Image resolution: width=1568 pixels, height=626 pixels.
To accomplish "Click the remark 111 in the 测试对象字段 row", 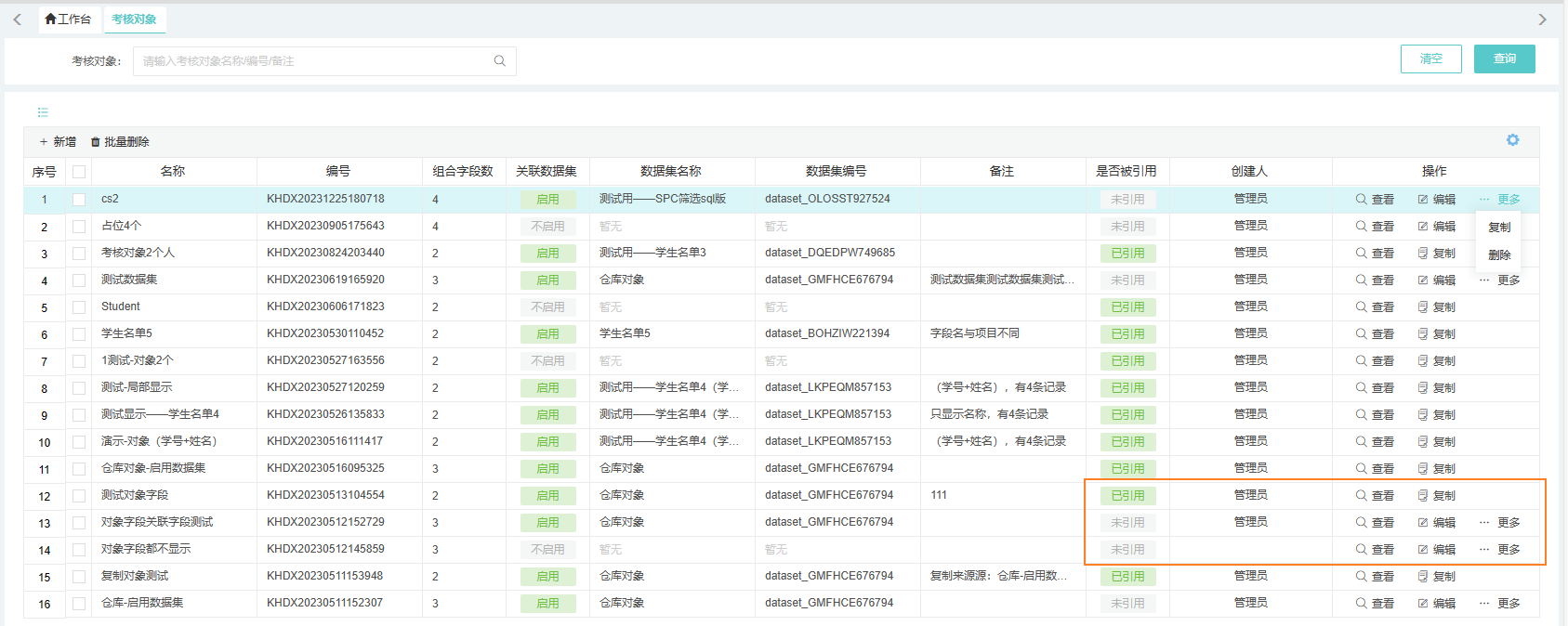I will point(939,496).
